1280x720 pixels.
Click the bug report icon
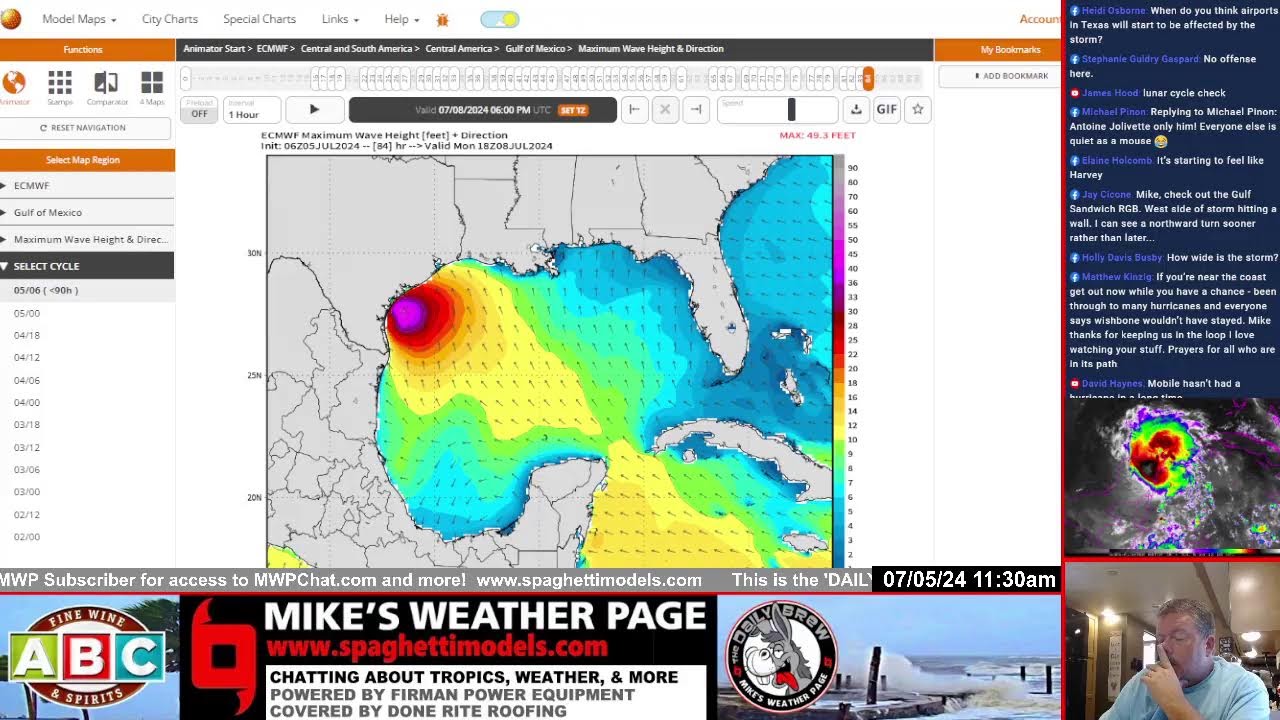point(442,19)
